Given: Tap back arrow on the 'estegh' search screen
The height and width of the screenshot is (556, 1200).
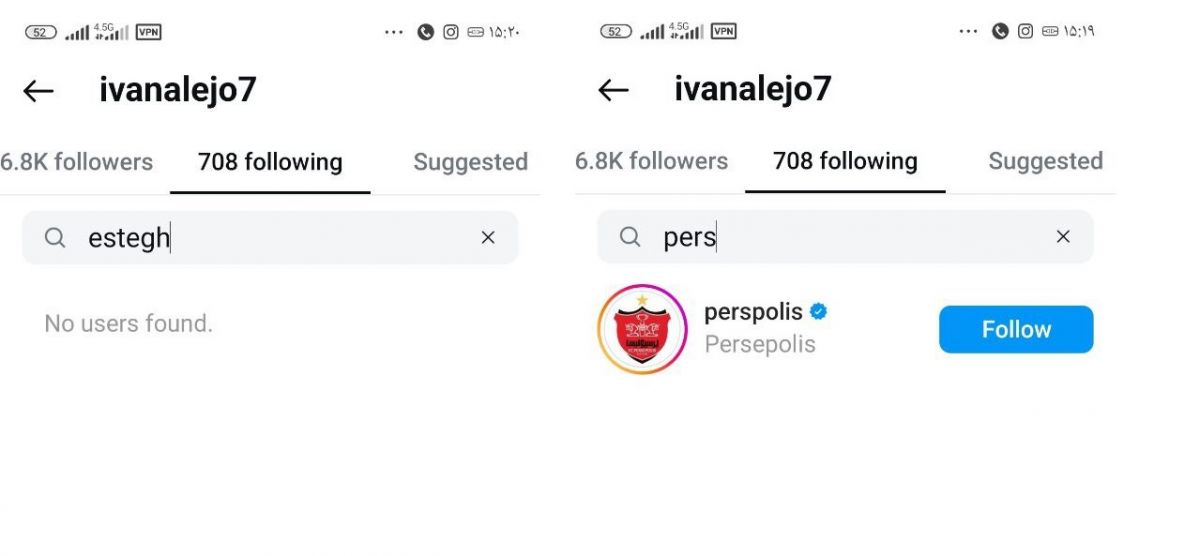Looking at the screenshot, I should pyautogui.click(x=38, y=91).
